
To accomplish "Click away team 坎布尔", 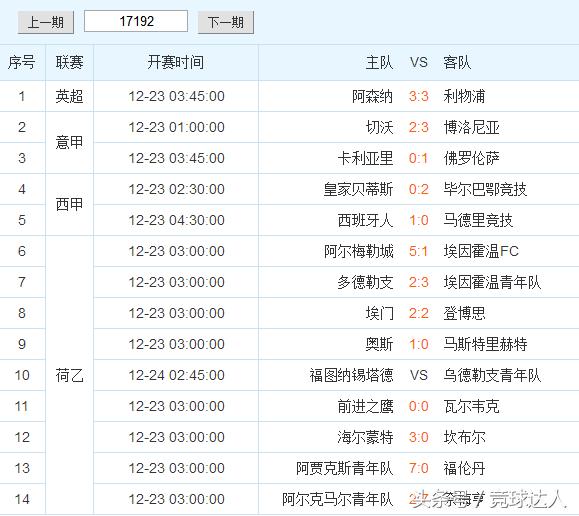I will (464, 438).
